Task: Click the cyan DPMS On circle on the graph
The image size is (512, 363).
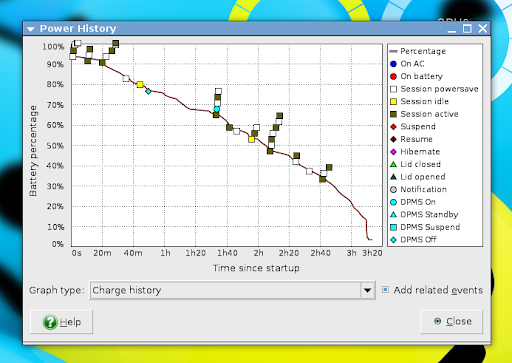Action: click(217, 109)
